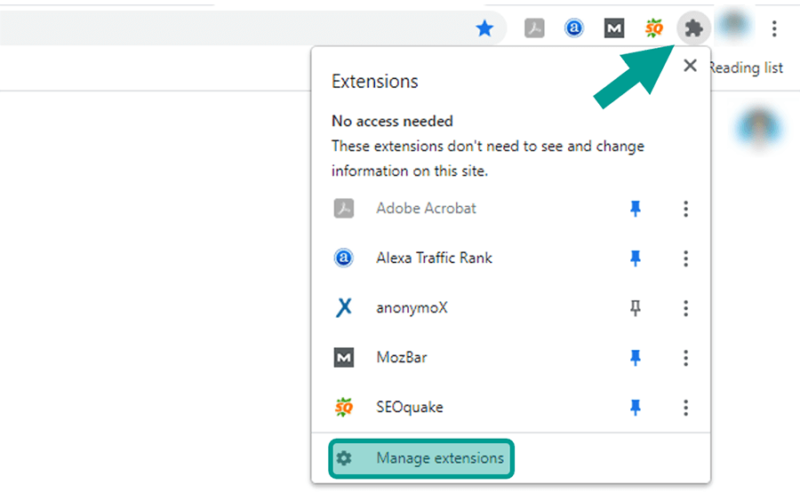Open more options for anonymoX
The image size is (800, 500).
point(686,308)
